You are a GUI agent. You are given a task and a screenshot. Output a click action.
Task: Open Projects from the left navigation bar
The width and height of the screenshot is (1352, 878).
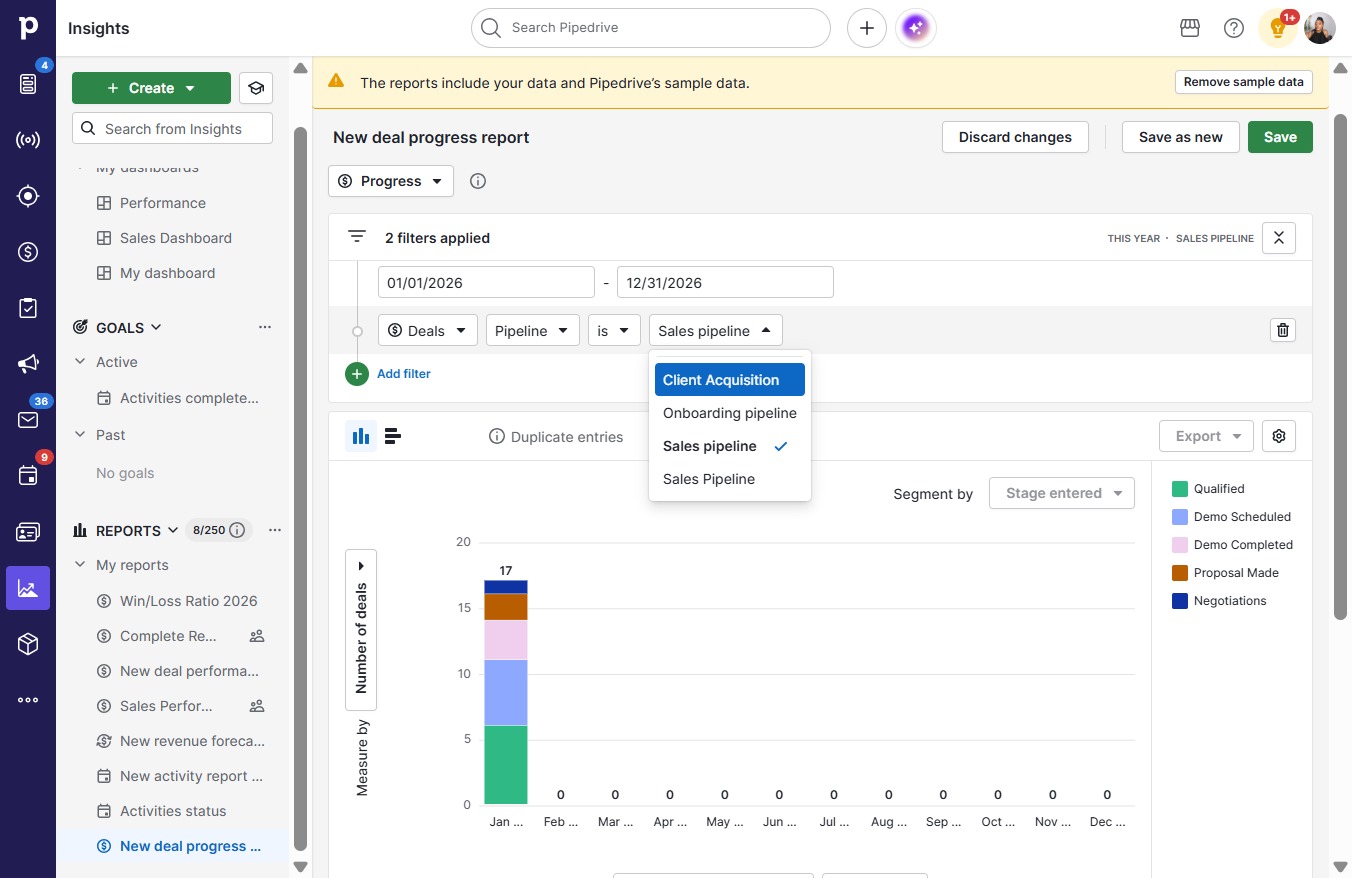(x=28, y=308)
